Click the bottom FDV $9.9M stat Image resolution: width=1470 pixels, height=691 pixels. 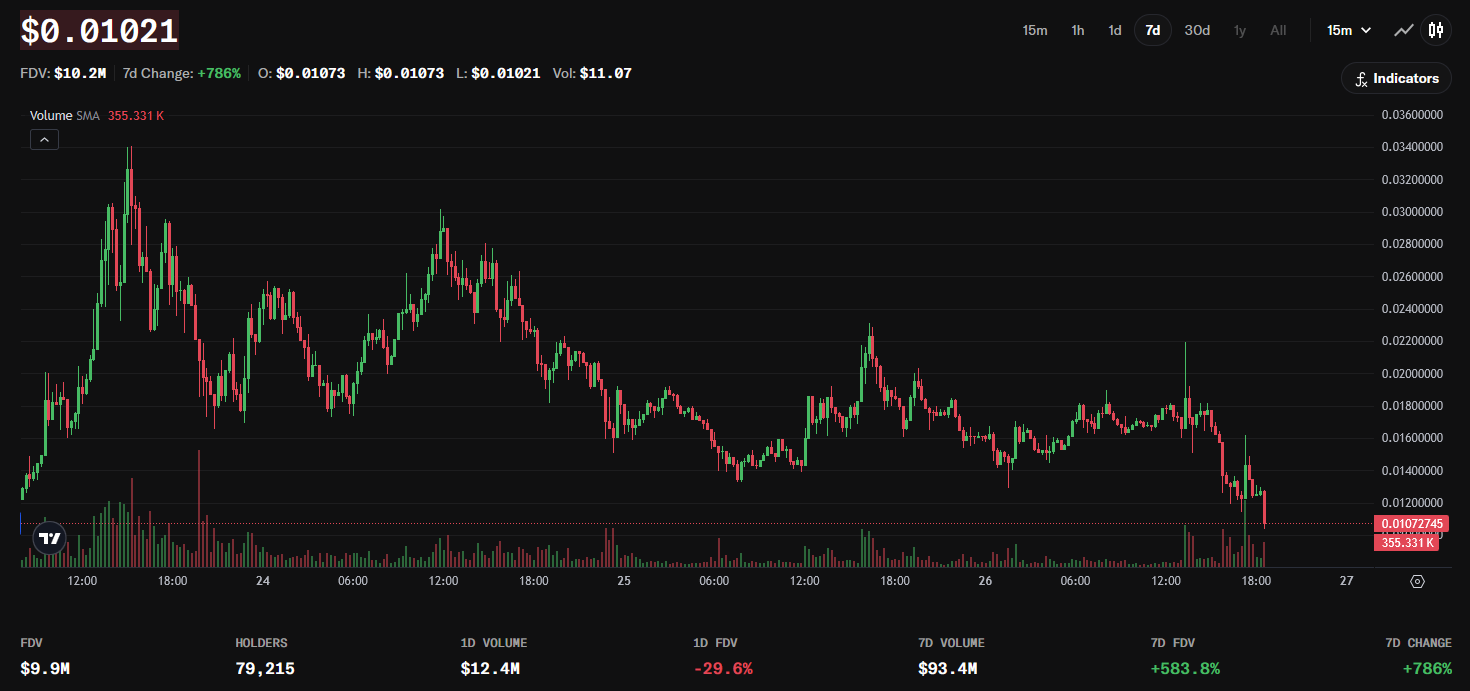(x=45, y=656)
